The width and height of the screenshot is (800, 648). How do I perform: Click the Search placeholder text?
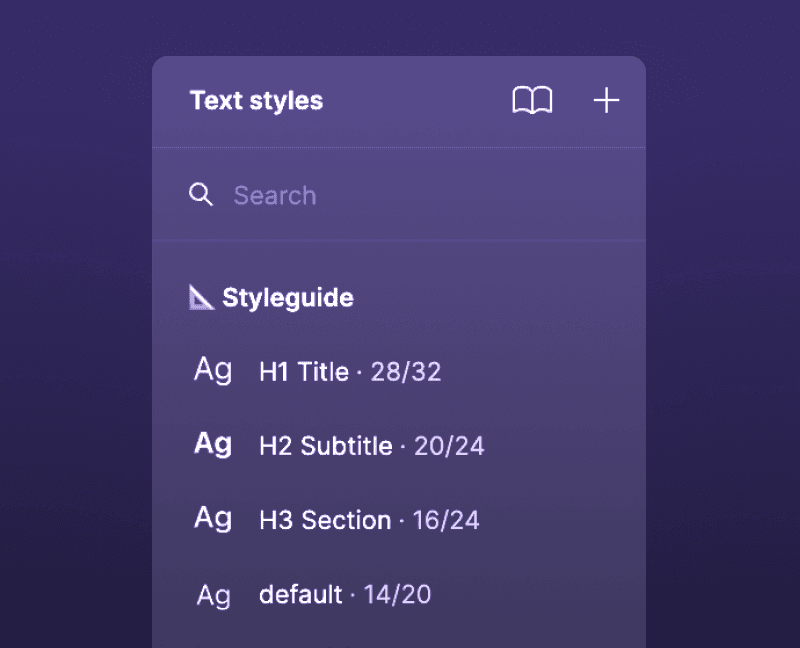[275, 195]
